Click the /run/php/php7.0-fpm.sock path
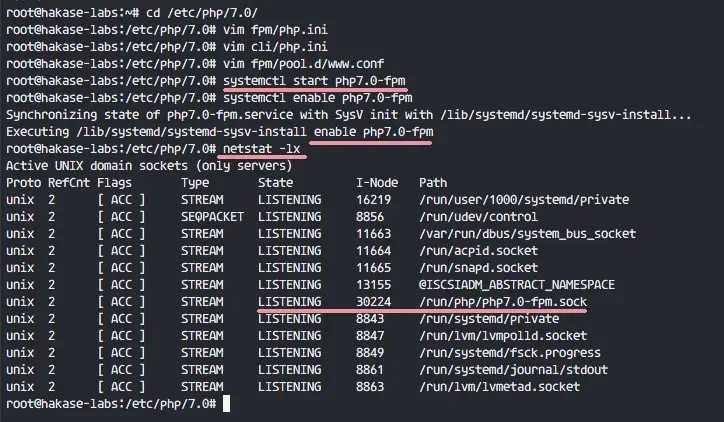The image size is (724, 422). tap(503, 302)
